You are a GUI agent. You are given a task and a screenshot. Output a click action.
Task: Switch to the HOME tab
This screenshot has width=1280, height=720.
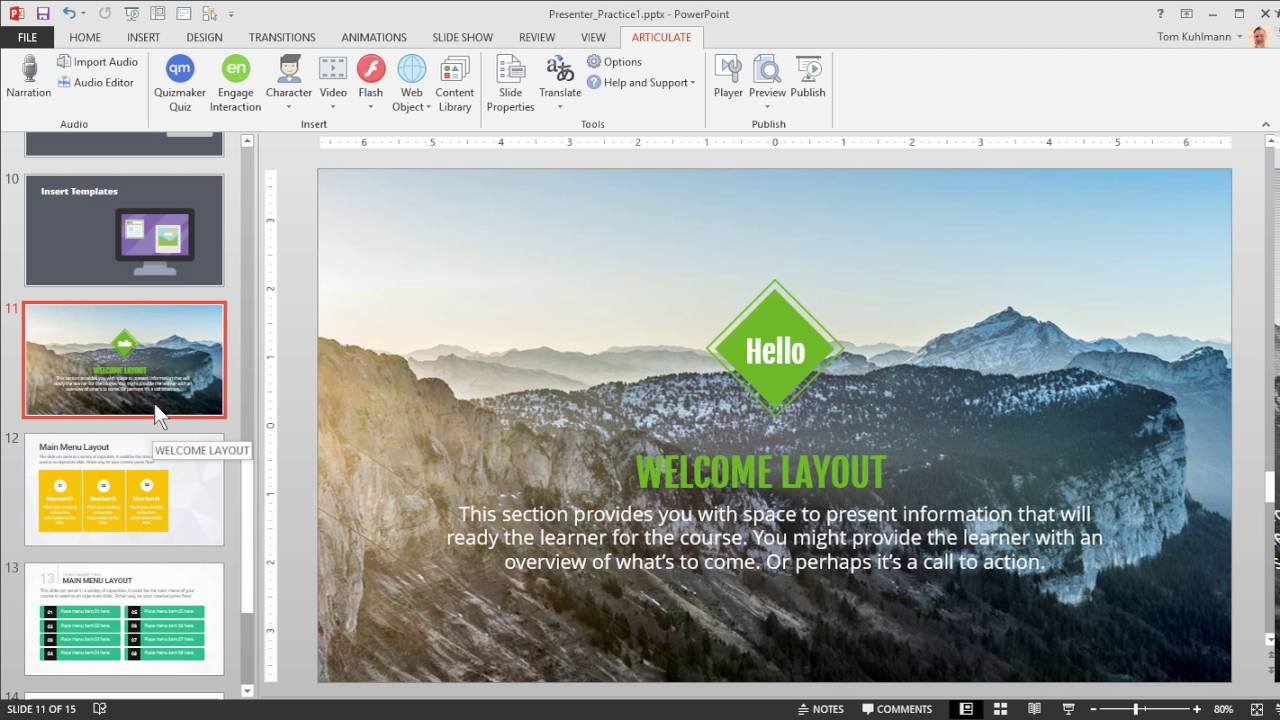coord(85,37)
